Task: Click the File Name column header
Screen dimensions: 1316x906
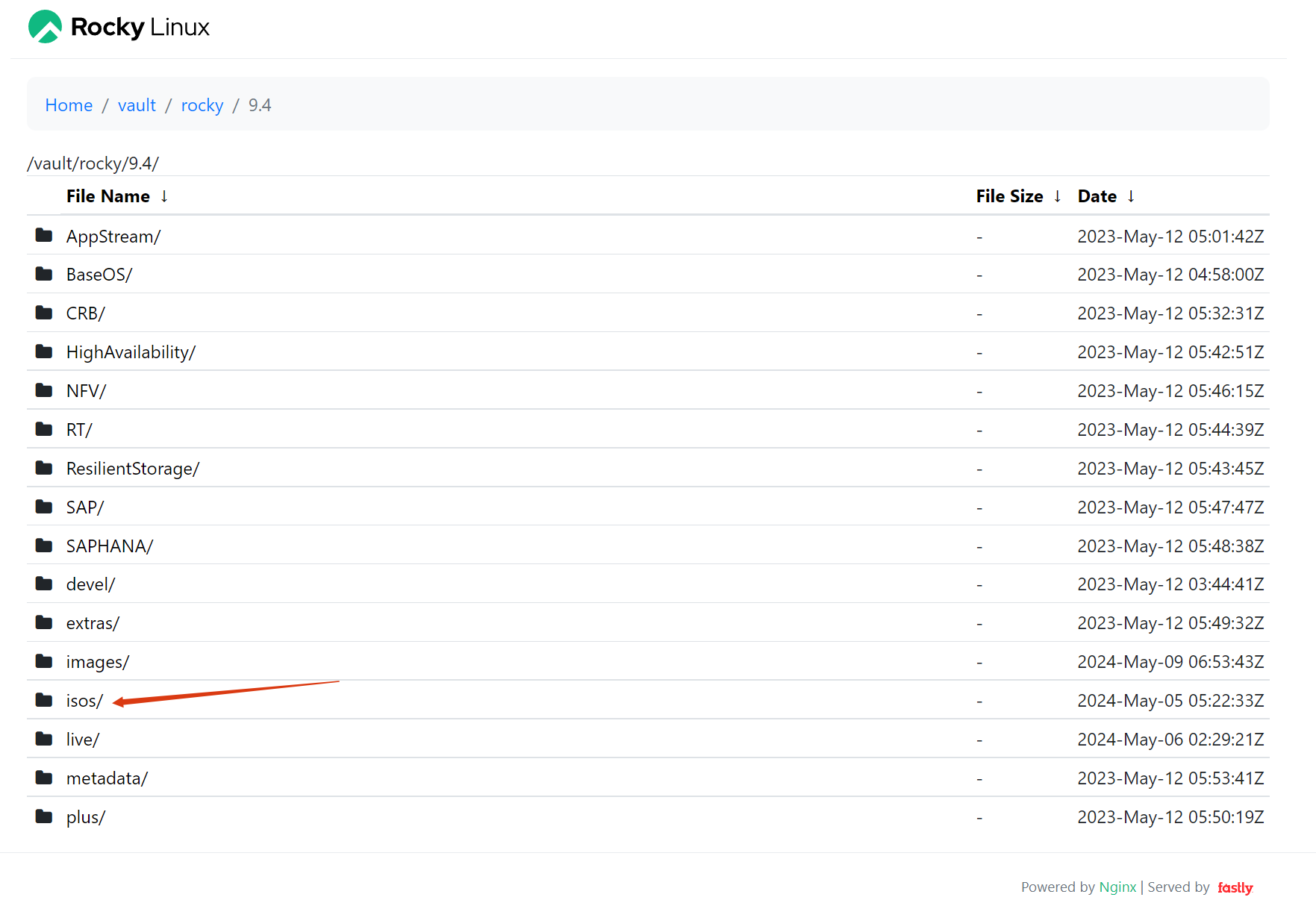Action: pos(108,196)
